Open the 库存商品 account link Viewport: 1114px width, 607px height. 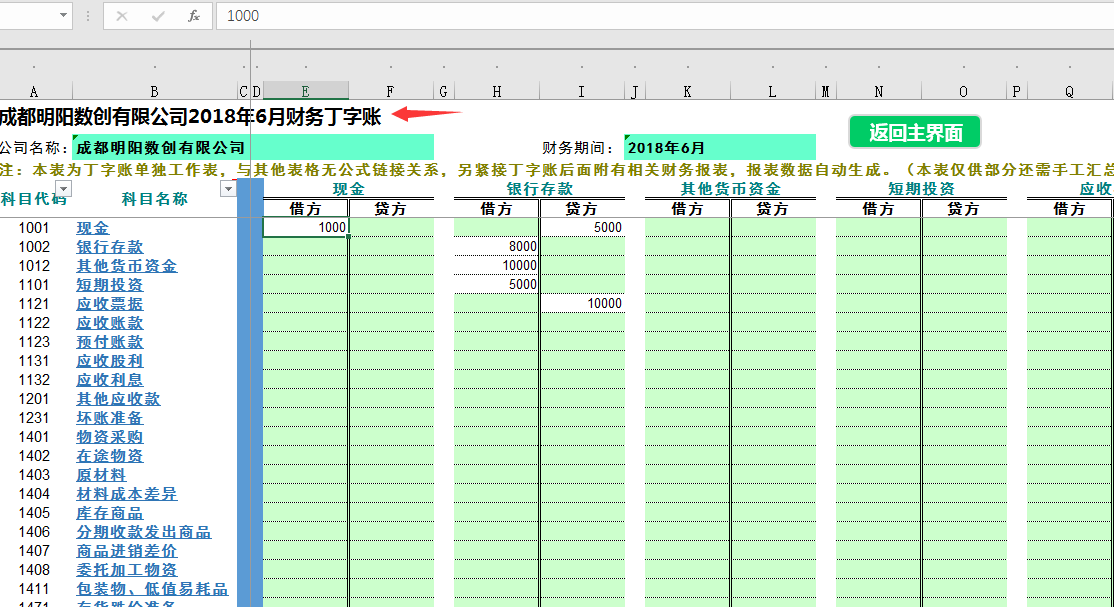pyautogui.click(x=109, y=513)
